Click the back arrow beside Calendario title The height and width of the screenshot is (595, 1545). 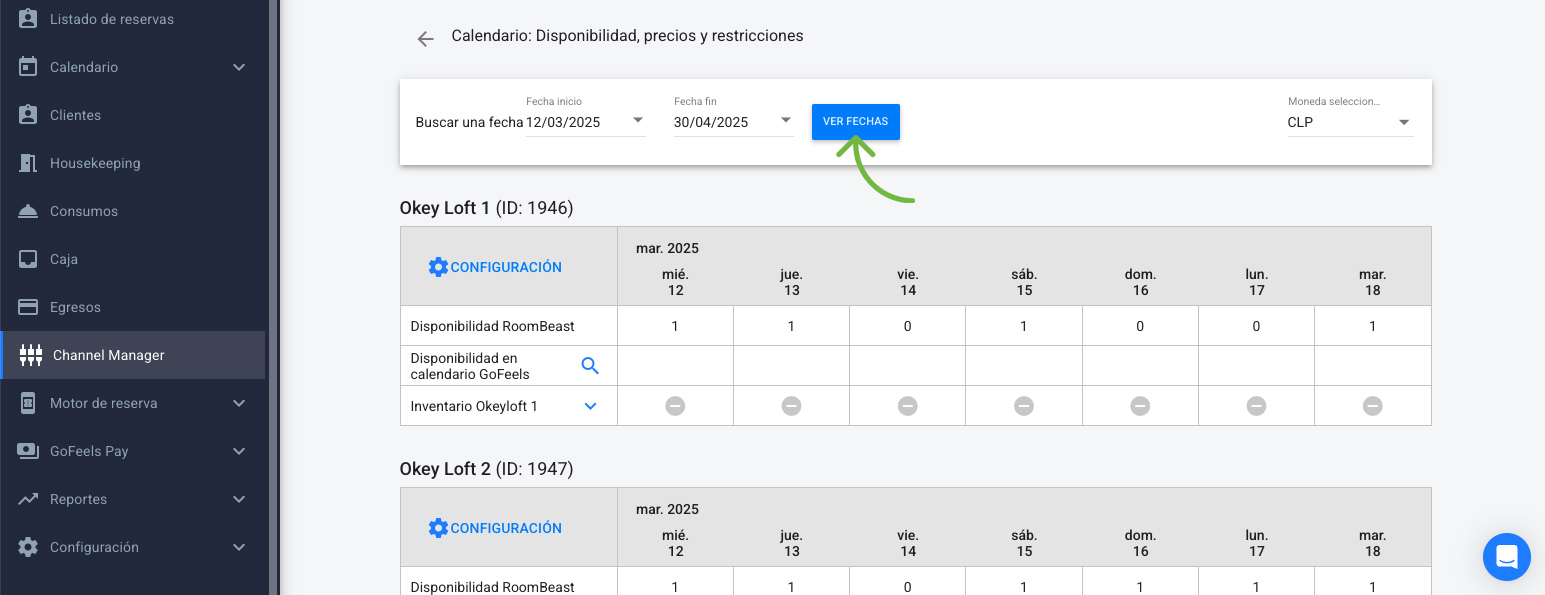[426, 39]
